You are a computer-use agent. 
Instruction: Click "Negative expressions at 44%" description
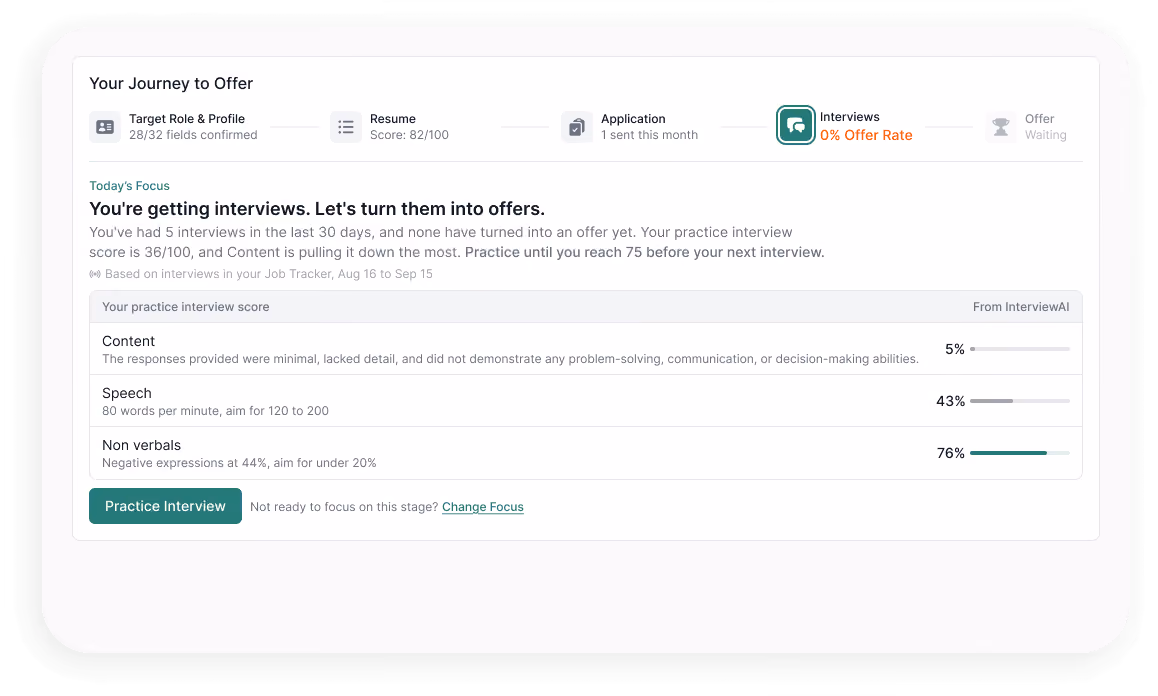click(239, 463)
